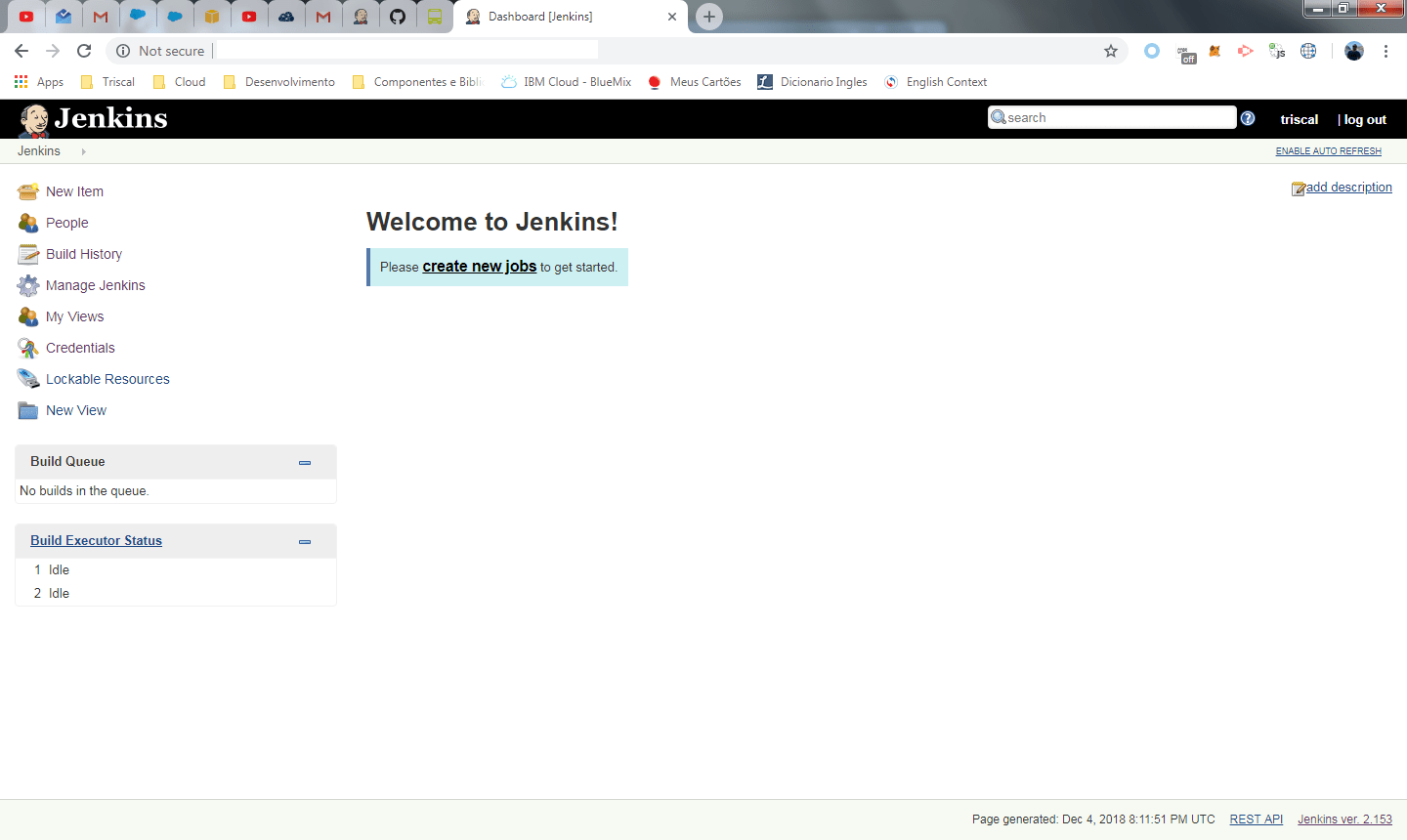Open the Chrome profile avatar
The image size is (1407, 840).
coord(1353,51)
